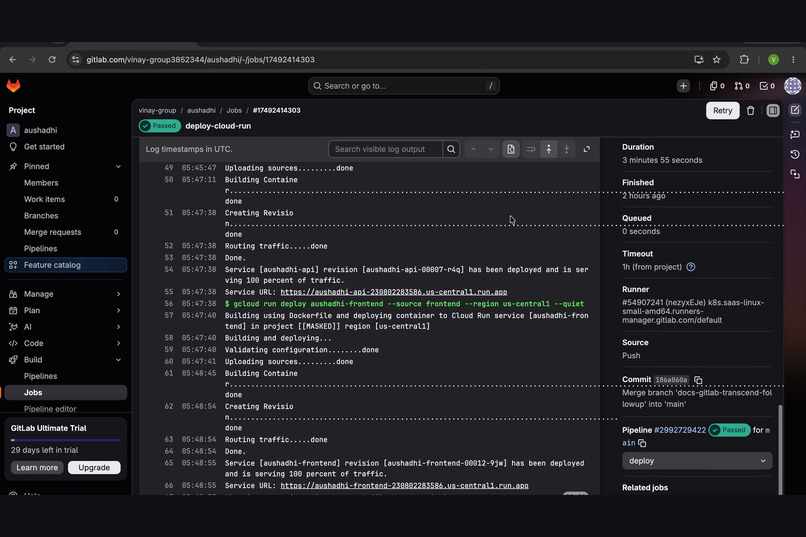
Task: Open Branches in sidebar
Action: click(x=65, y=215)
